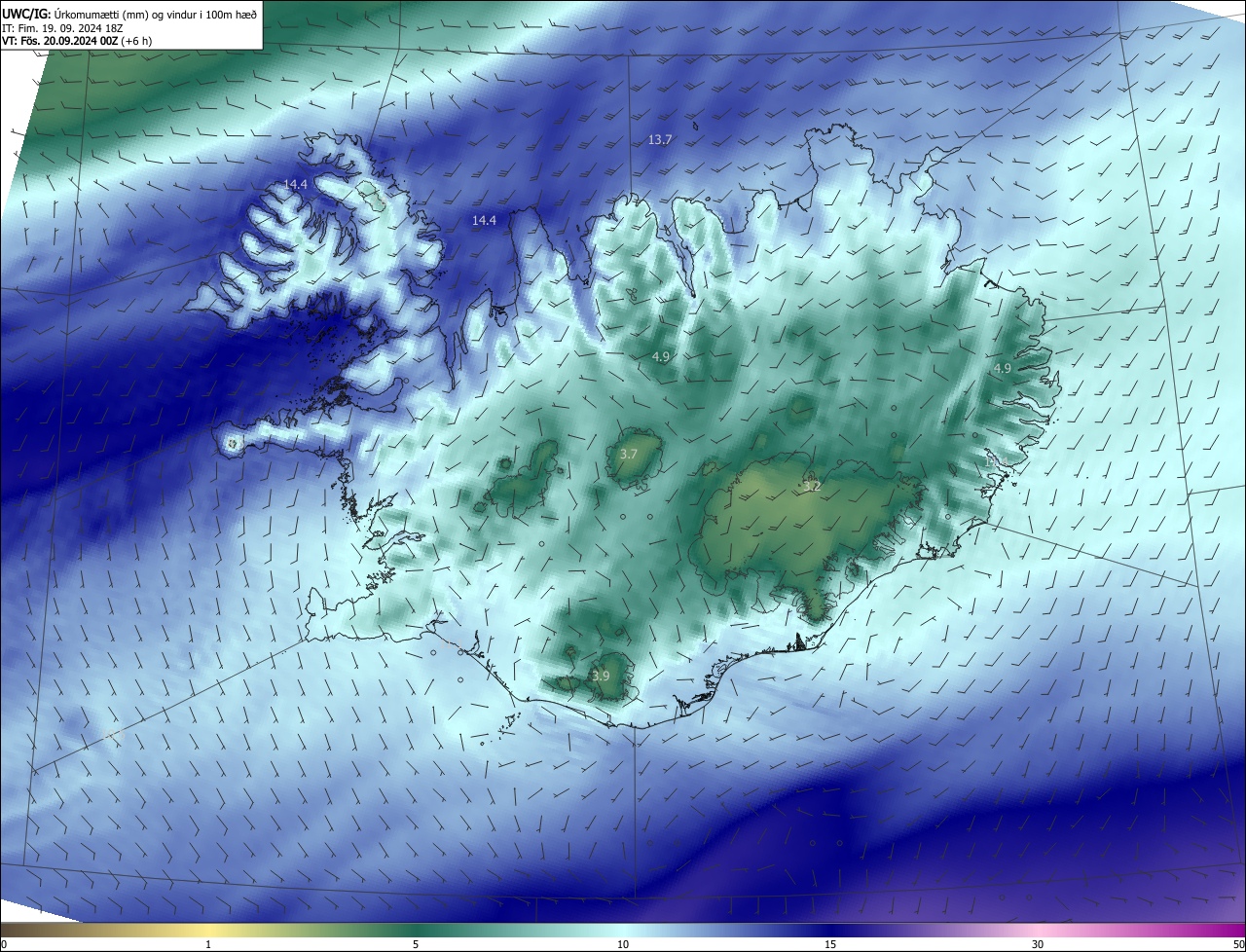Click the 14.4 label over the open bay
The image size is (1246, 952).
(484, 221)
